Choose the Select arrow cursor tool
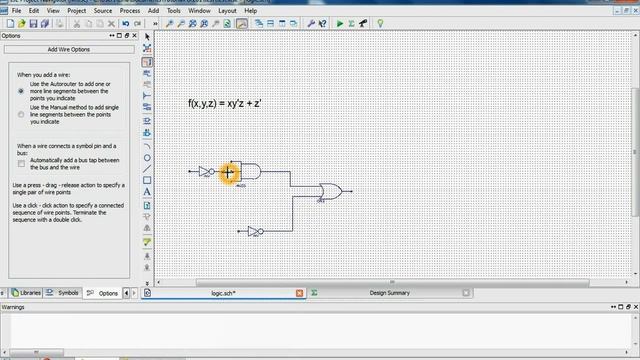640x360 pixels. coord(147,37)
